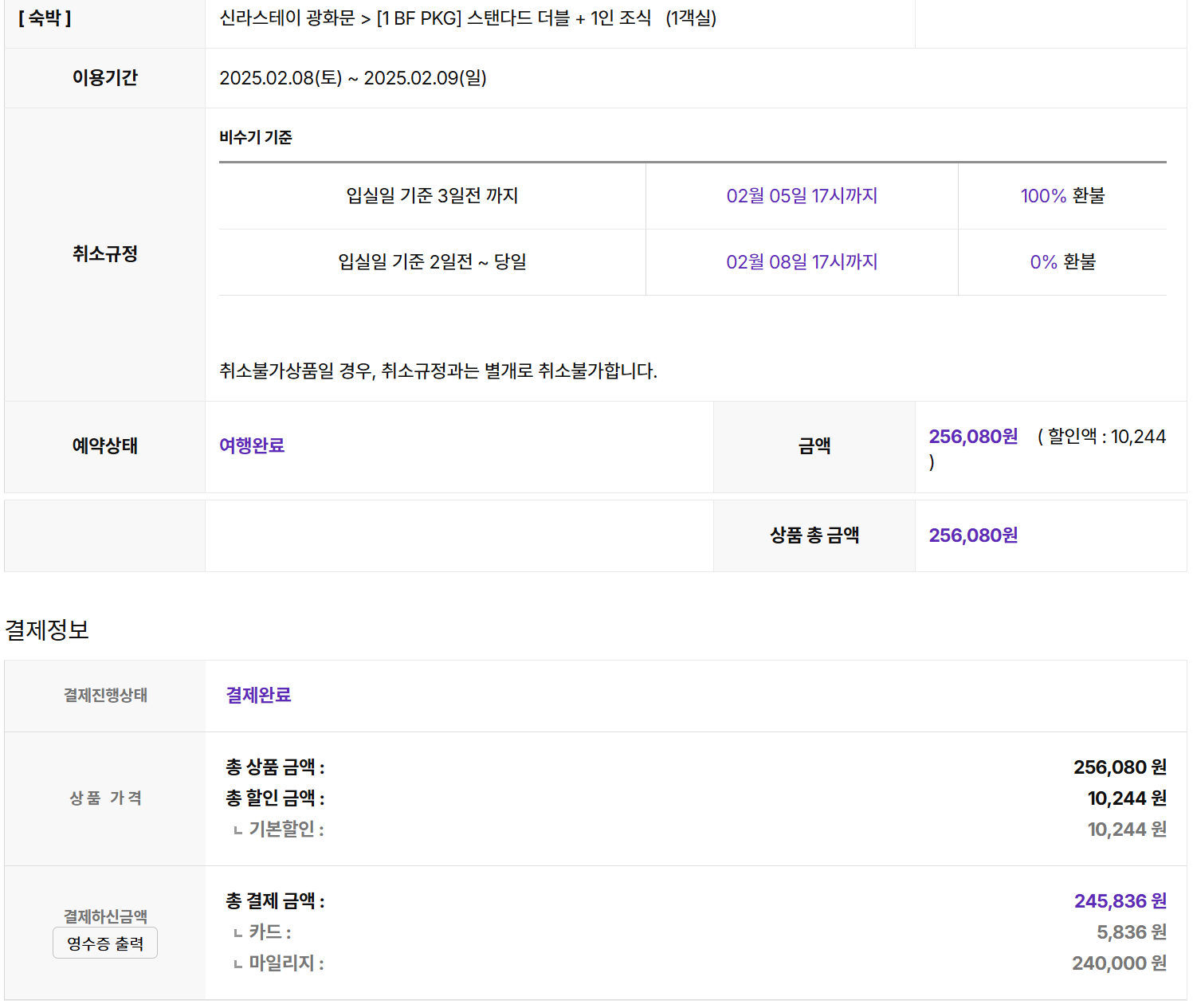Click the 결제정보 section heading
1193x1008 pixels.
(47, 630)
